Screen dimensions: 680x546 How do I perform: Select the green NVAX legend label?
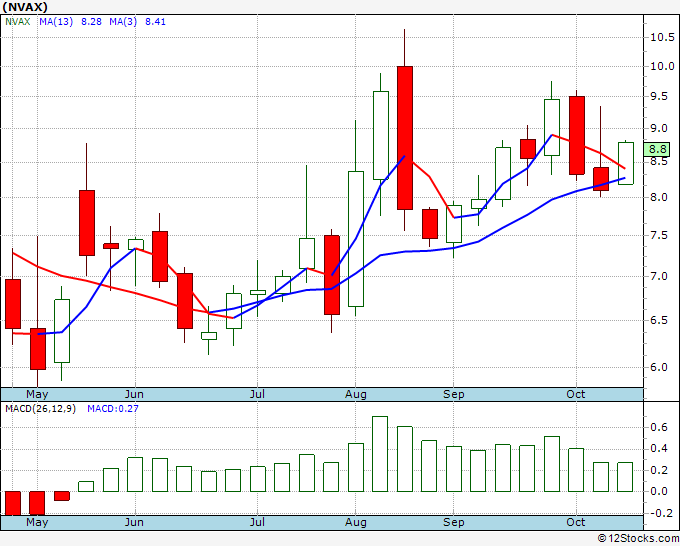tap(17, 22)
